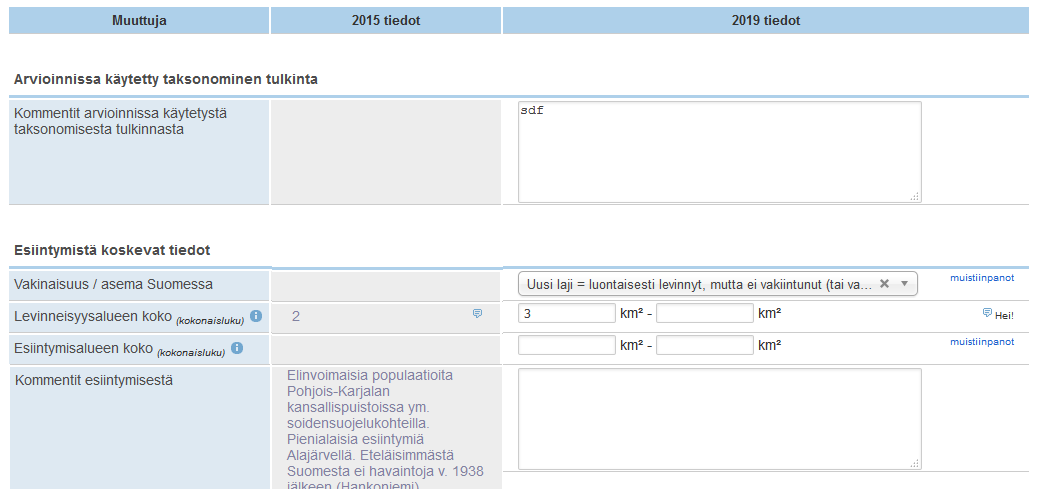This screenshot has width=1060, height=489.
Task: Select the Arvioinnissa käytetty taksonominen tulkinta heading
Action: coord(166,79)
